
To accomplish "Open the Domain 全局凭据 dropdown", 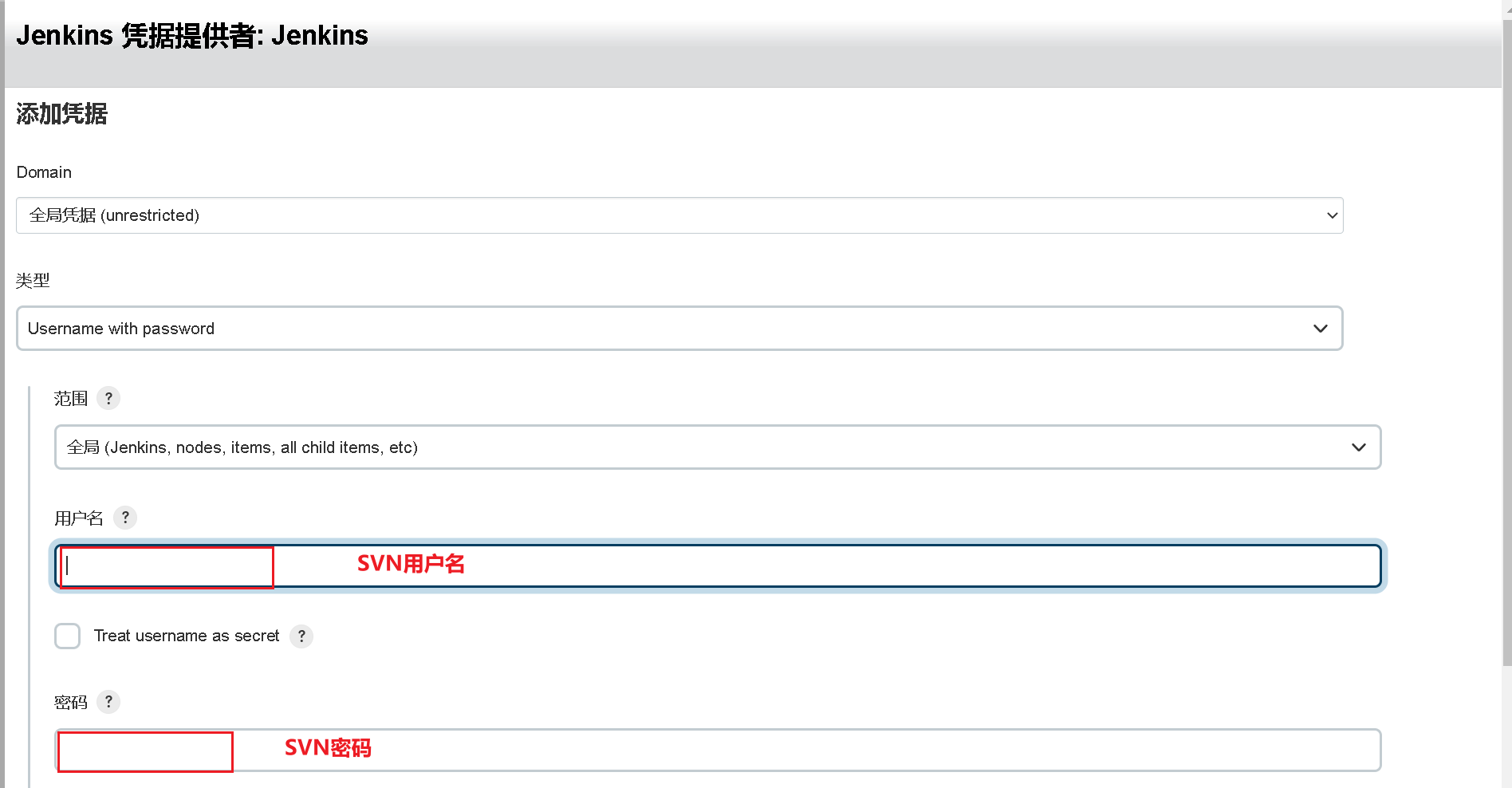I will 679,215.
